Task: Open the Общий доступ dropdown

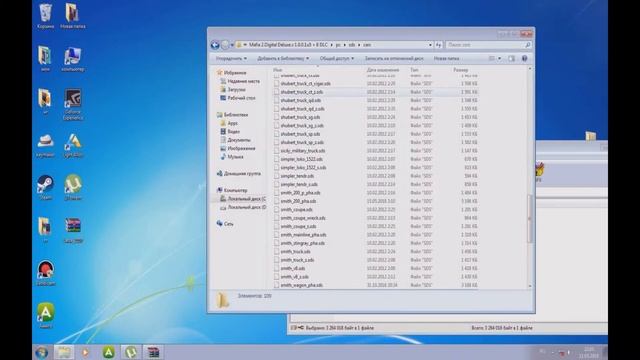Action: point(337,58)
